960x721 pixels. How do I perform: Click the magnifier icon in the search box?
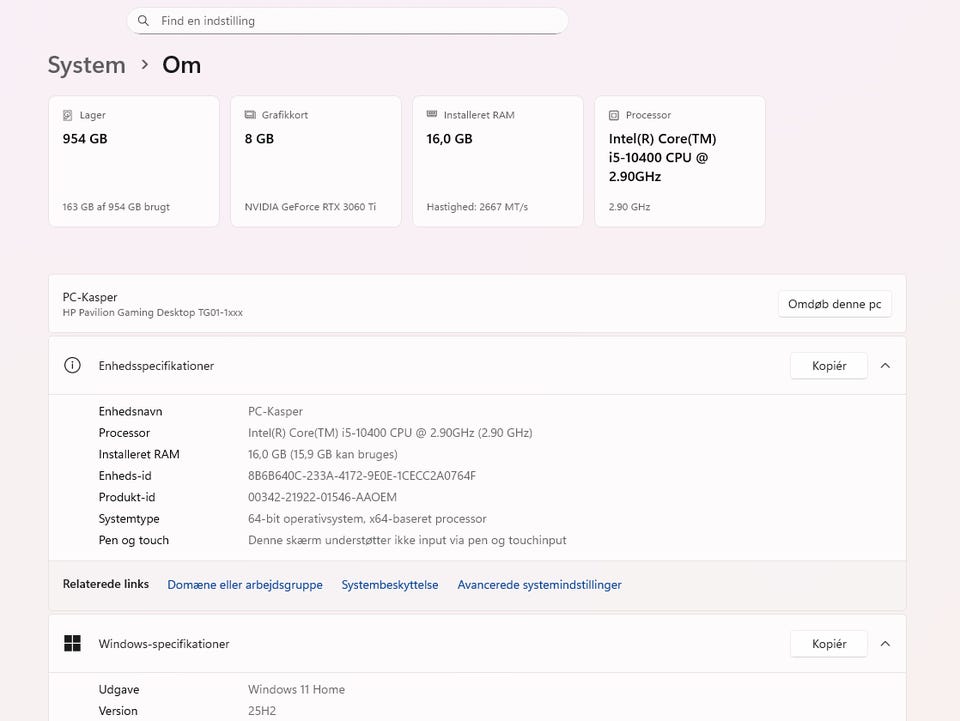click(144, 21)
